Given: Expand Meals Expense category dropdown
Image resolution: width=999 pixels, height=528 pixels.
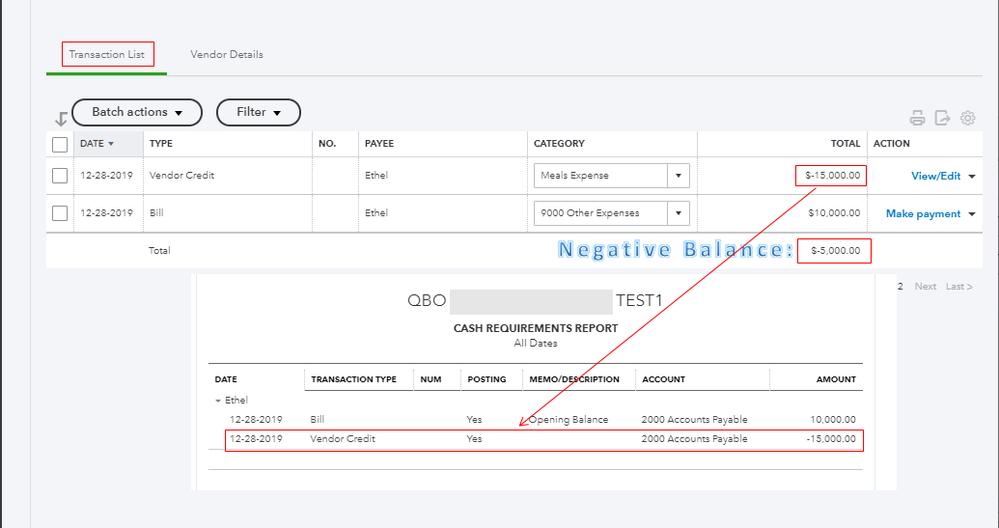Looking at the screenshot, I should coord(679,176).
